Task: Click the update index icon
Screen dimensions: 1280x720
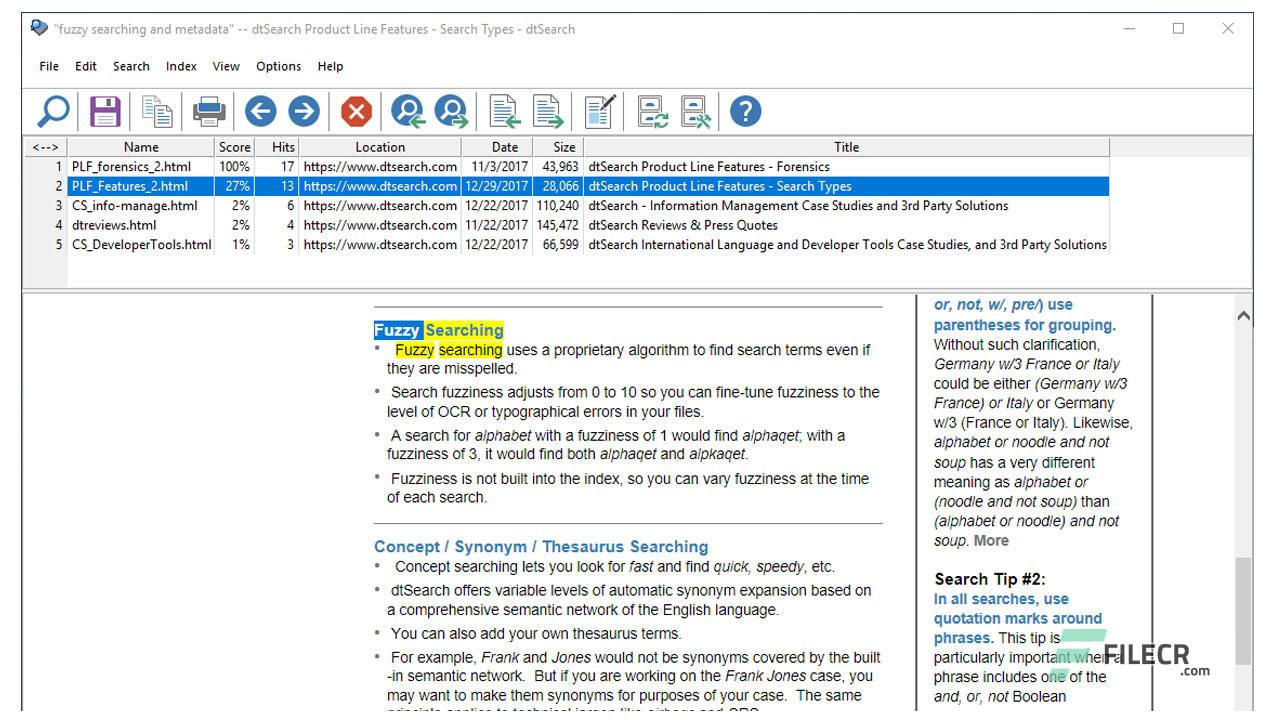Action: (653, 111)
